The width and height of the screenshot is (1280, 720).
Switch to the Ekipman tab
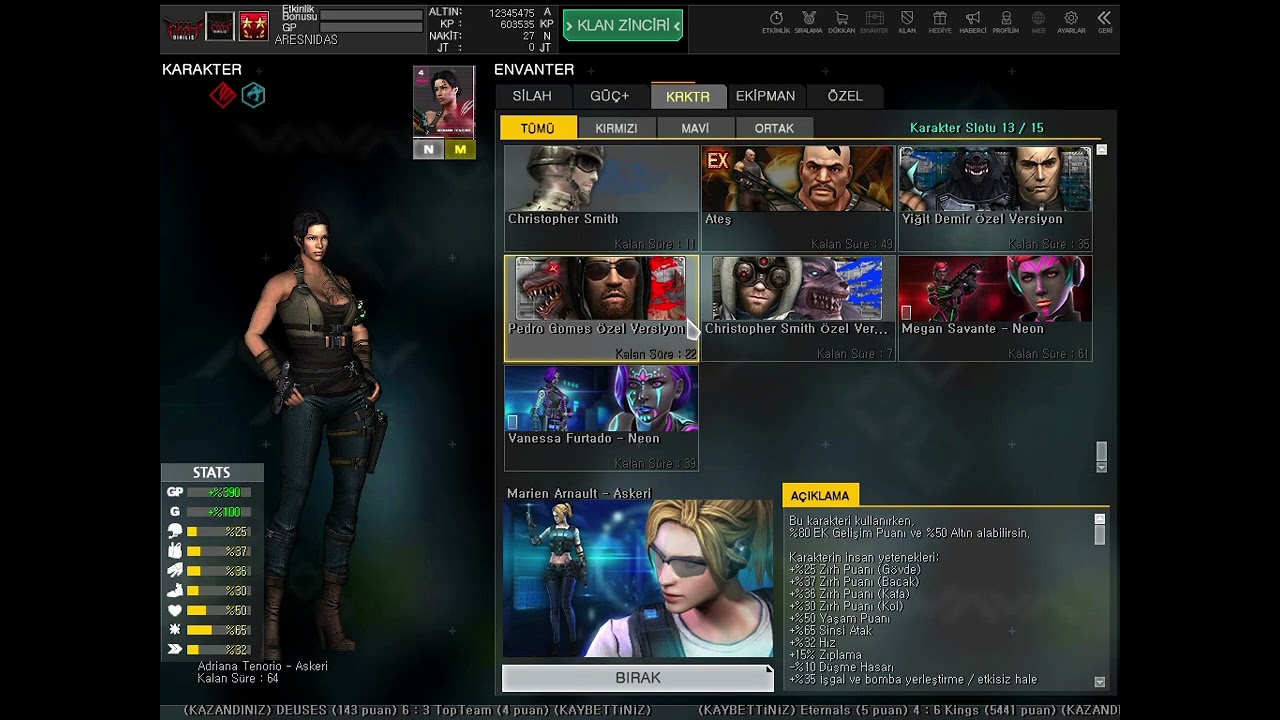point(766,96)
